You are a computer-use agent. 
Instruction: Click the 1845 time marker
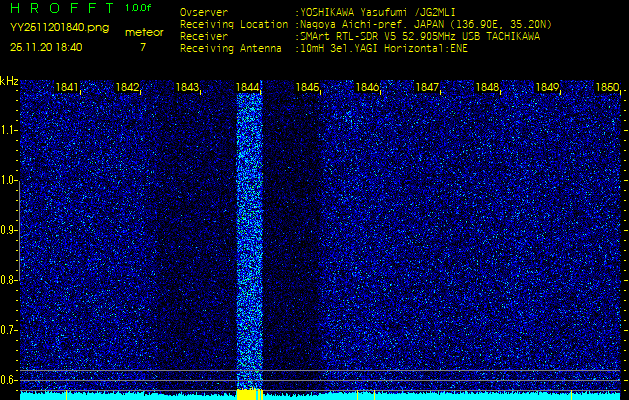pos(307,87)
